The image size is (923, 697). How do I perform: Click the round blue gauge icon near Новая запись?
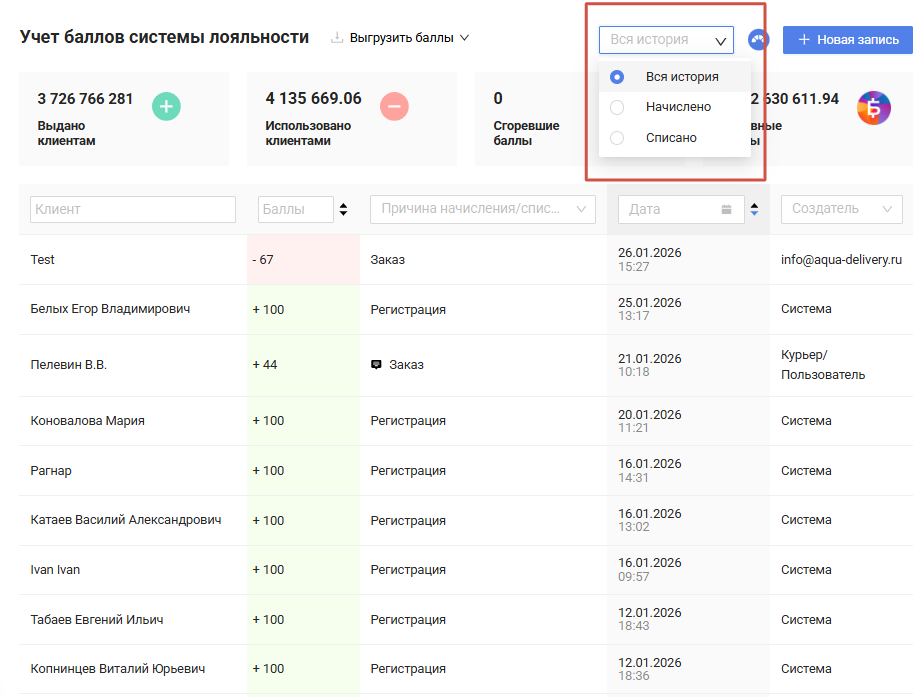click(x=758, y=40)
